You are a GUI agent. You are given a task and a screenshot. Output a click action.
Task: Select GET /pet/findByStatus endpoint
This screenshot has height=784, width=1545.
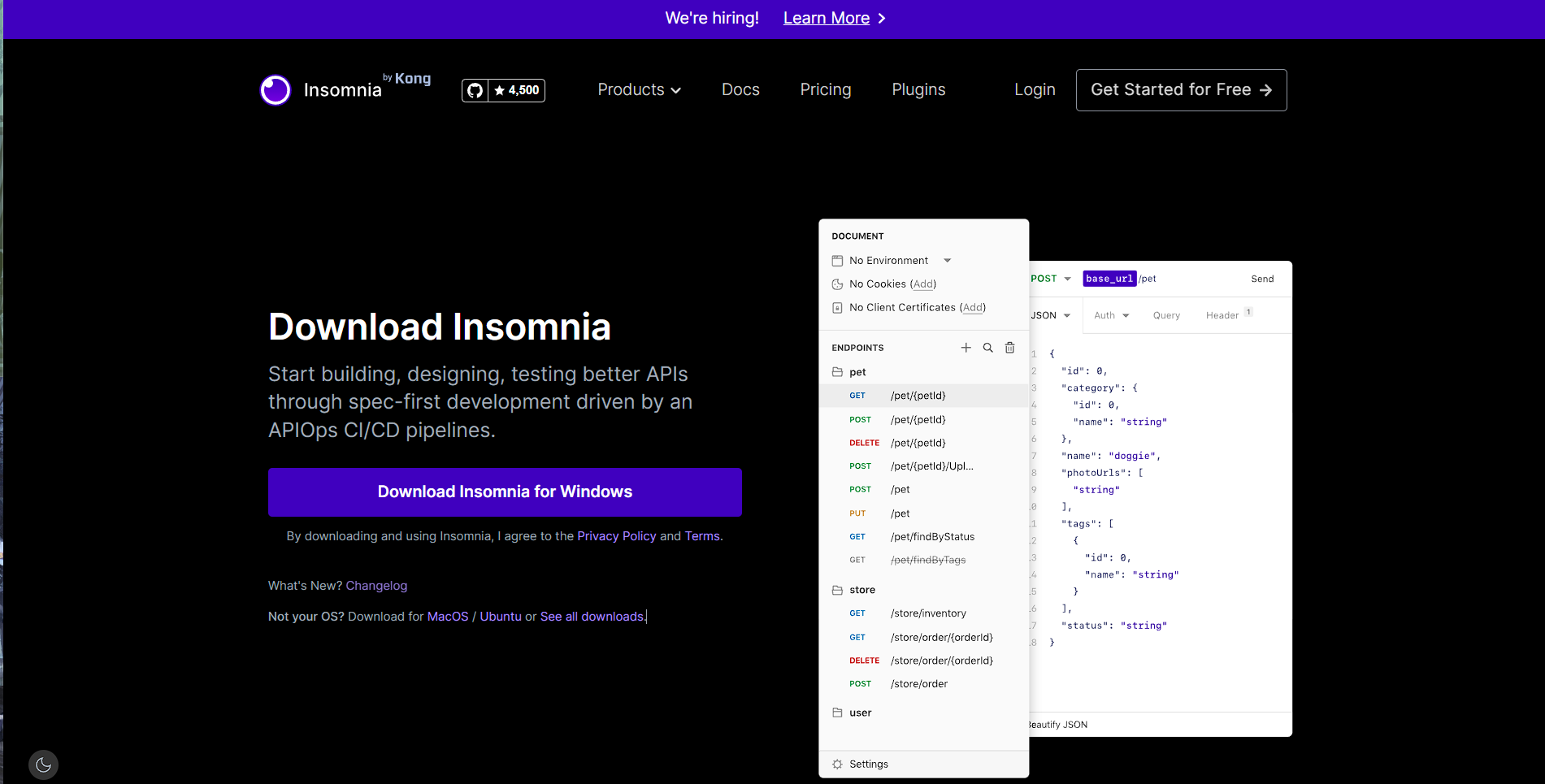point(924,537)
